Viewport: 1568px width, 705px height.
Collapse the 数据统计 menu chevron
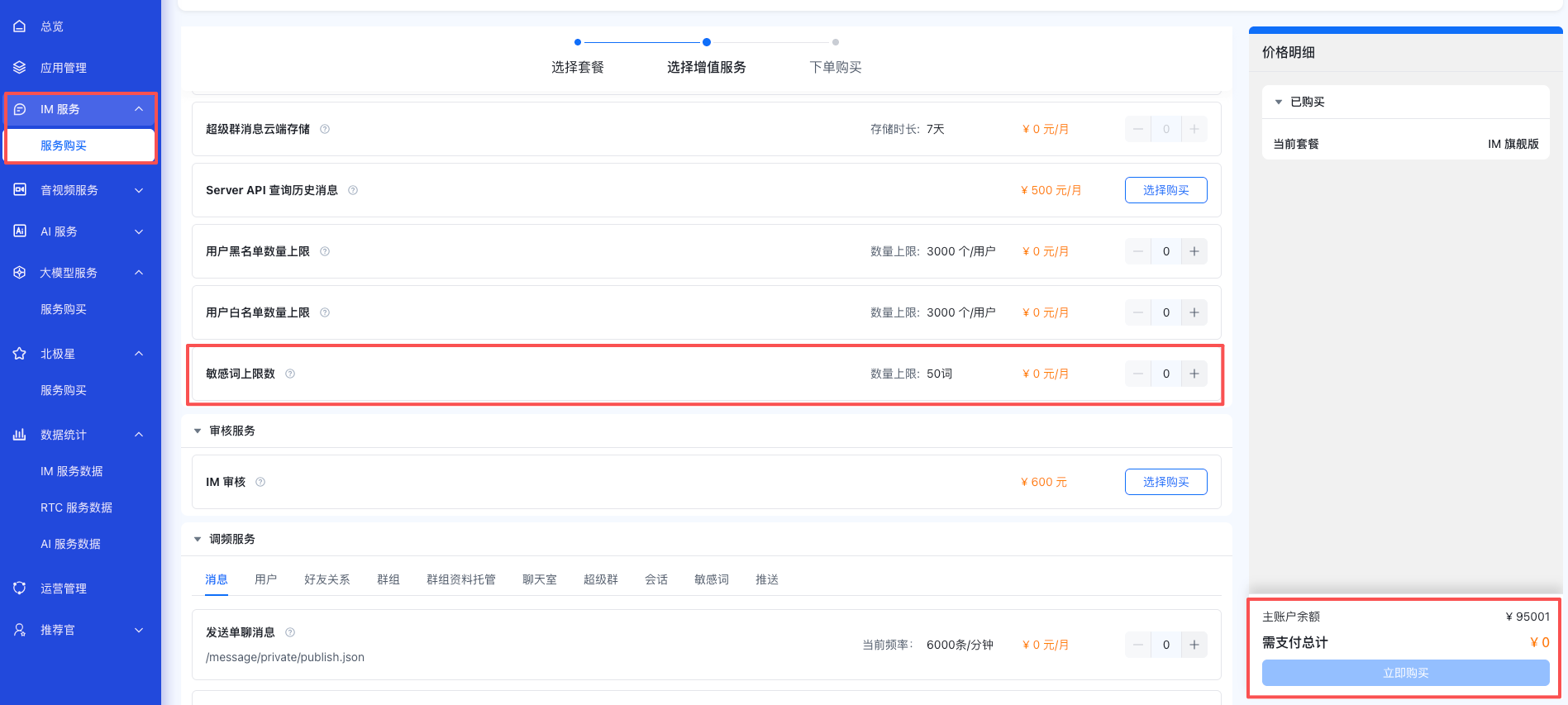[139, 435]
